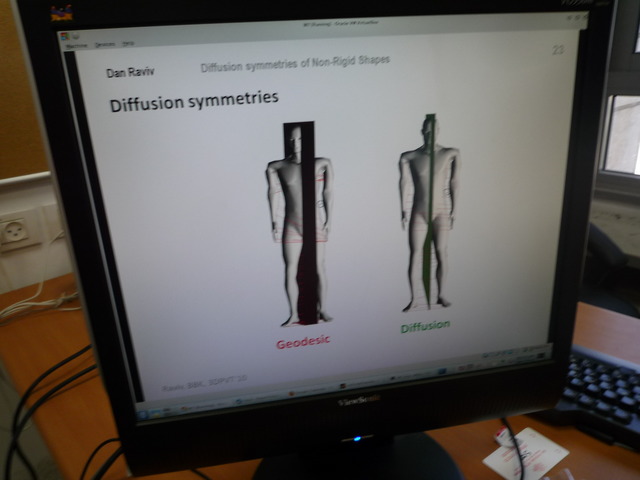The height and width of the screenshot is (480, 640).
Task: Click the 'Diffusion symmetries' slide title
Action: (x=193, y=100)
